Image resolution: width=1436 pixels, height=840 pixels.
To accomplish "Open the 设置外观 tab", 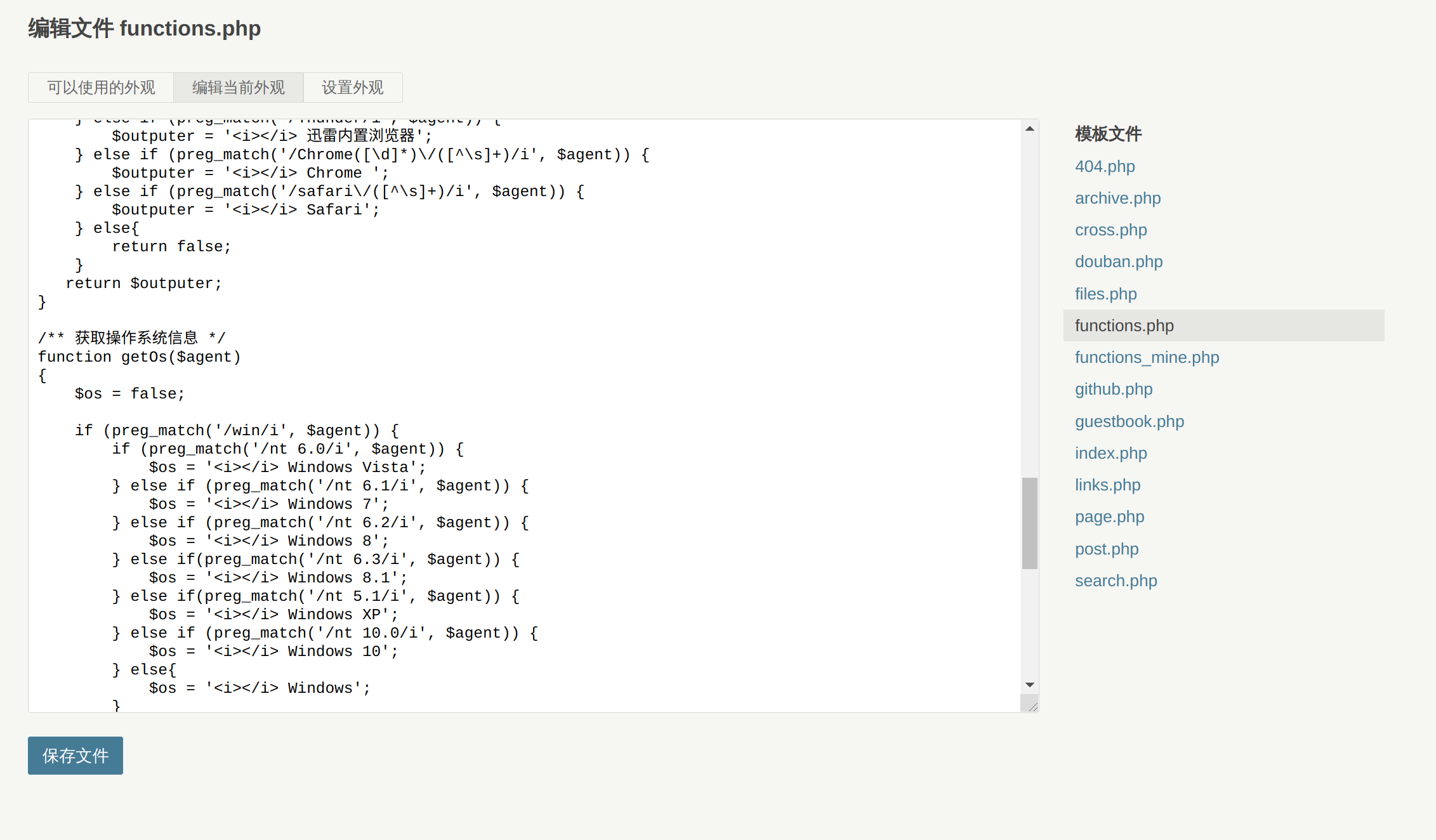I will (x=353, y=88).
